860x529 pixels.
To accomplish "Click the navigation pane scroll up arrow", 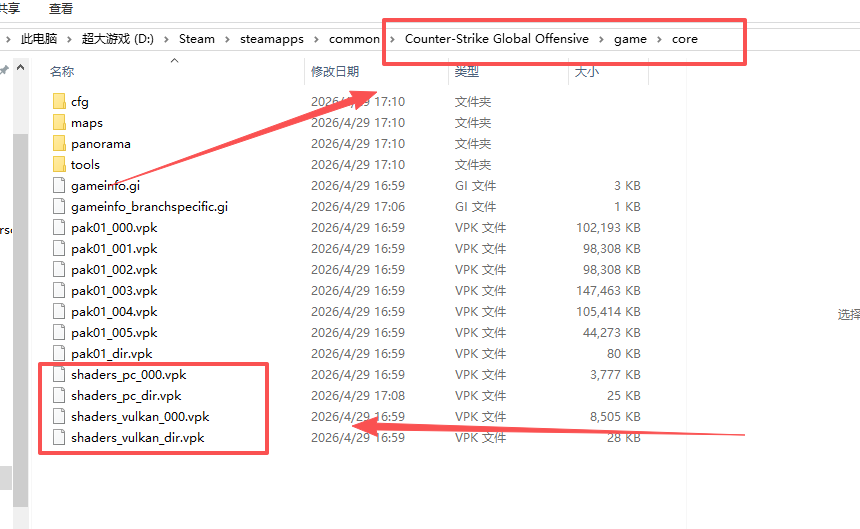I will (19, 66).
